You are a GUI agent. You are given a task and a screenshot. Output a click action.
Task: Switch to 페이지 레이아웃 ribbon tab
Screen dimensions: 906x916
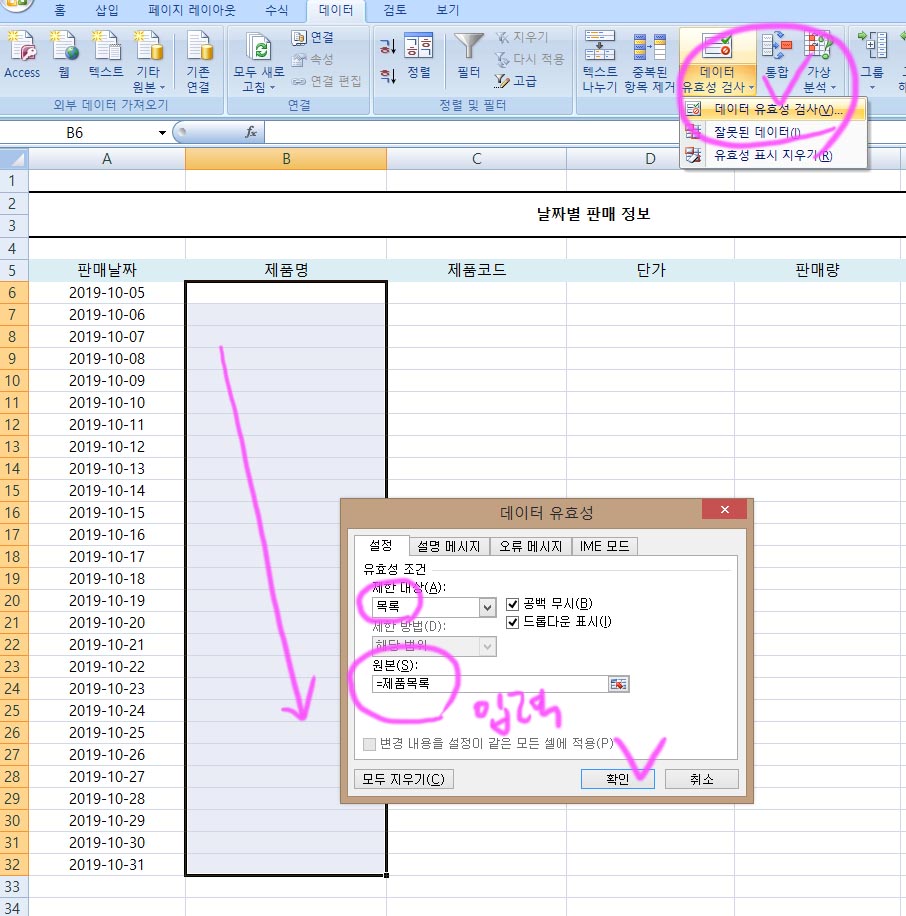[192, 10]
